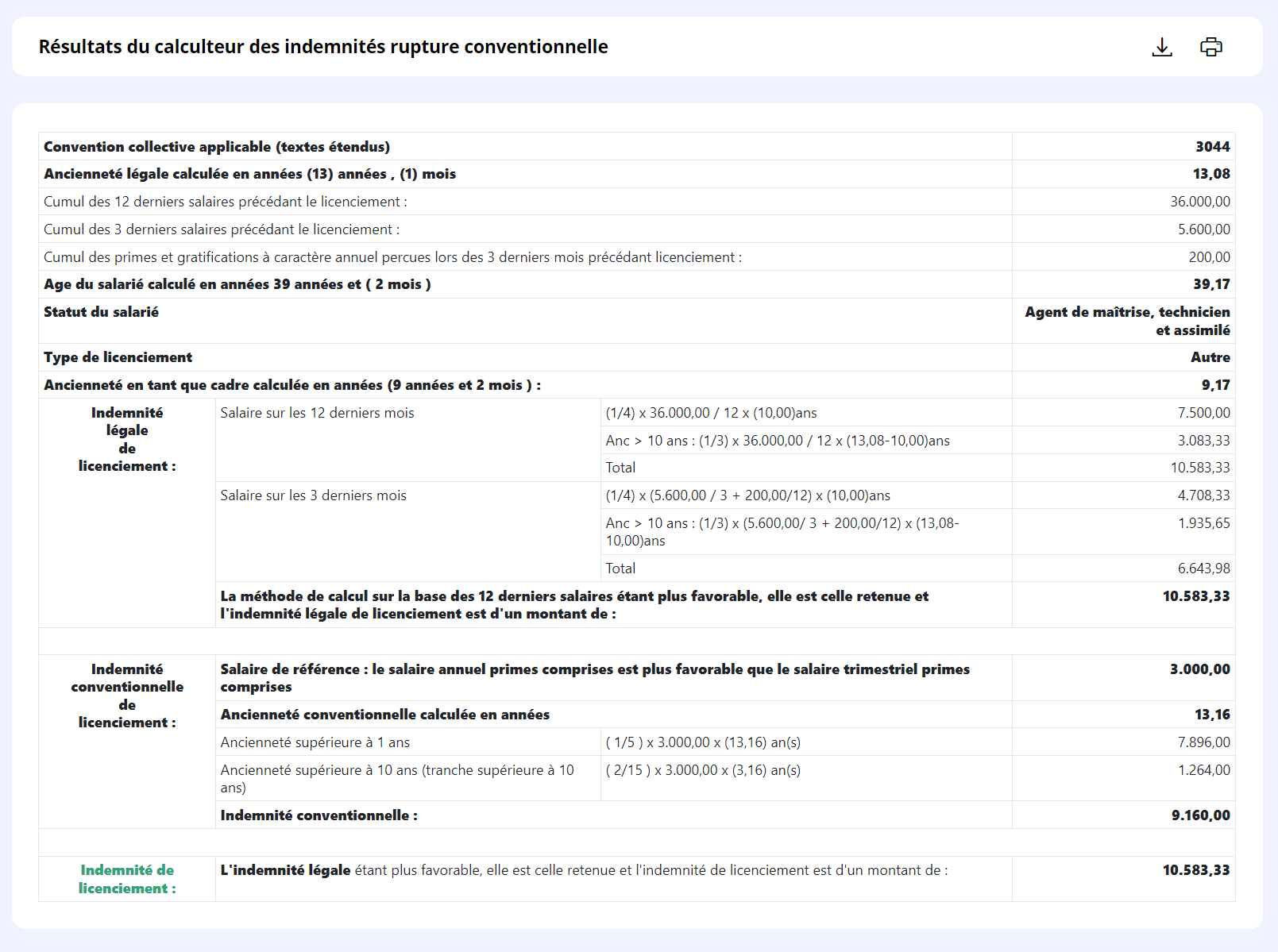1278x952 pixels.
Task: Click the 3 derniers salaires amount 5.600,00
Action: click(1203, 229)
